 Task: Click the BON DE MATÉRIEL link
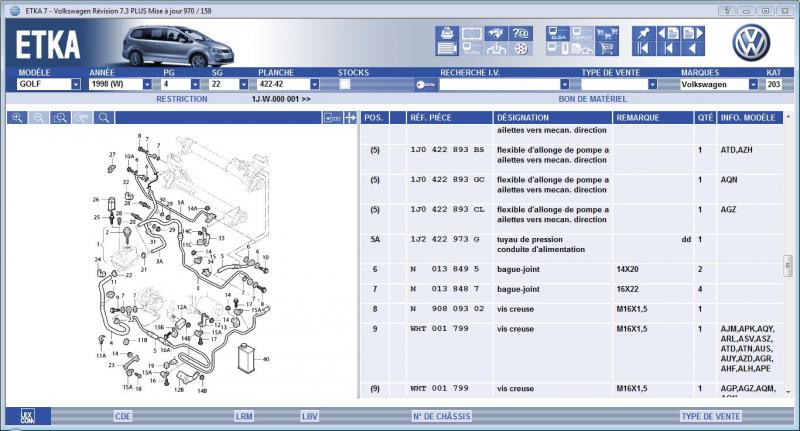point(592,99)
